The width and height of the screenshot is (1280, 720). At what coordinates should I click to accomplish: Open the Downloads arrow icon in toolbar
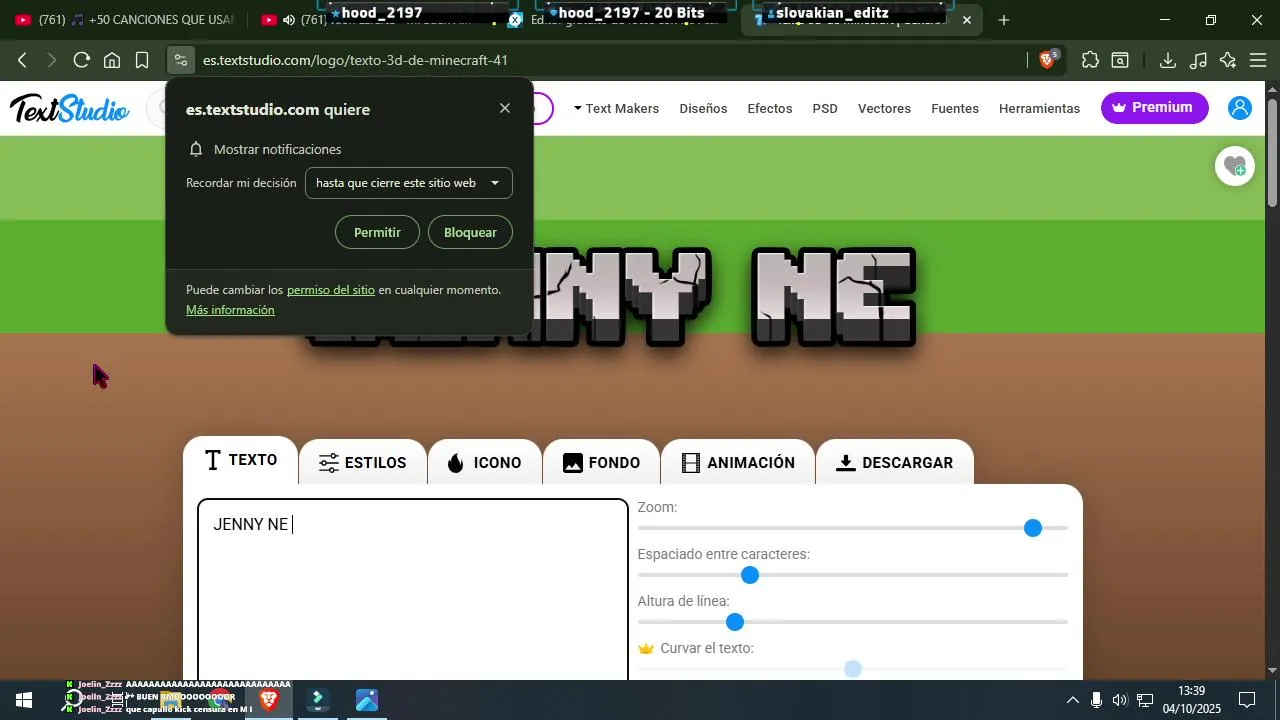[1167, 60]
